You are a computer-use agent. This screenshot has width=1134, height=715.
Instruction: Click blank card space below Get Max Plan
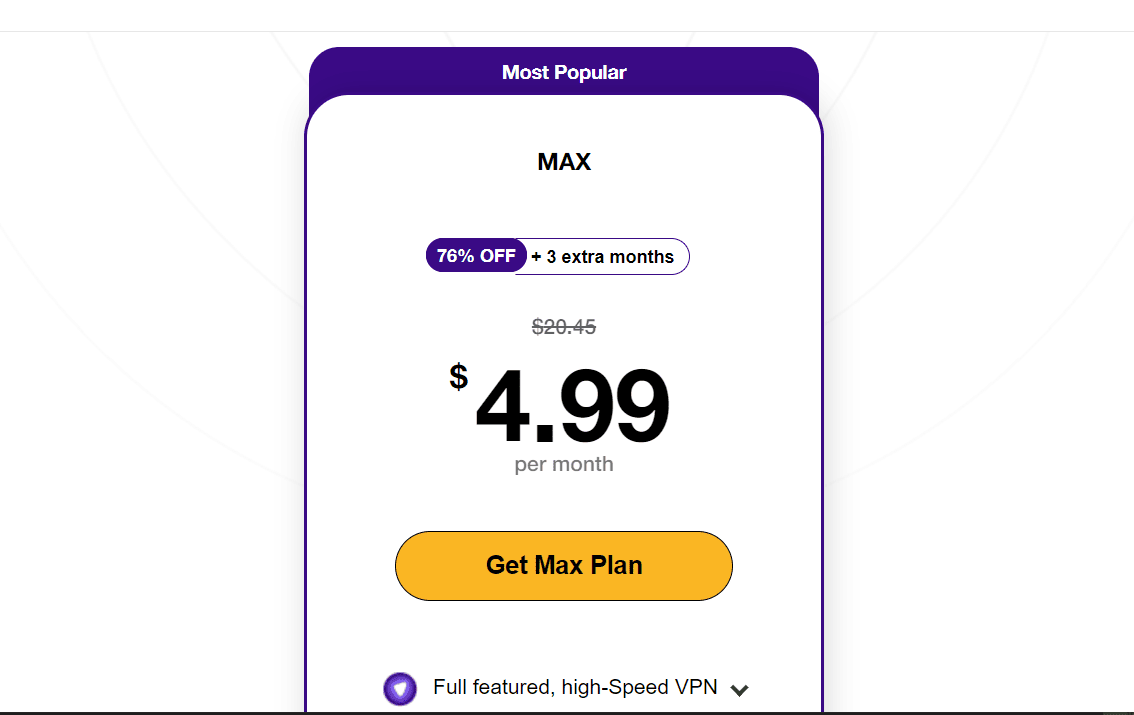563,635
